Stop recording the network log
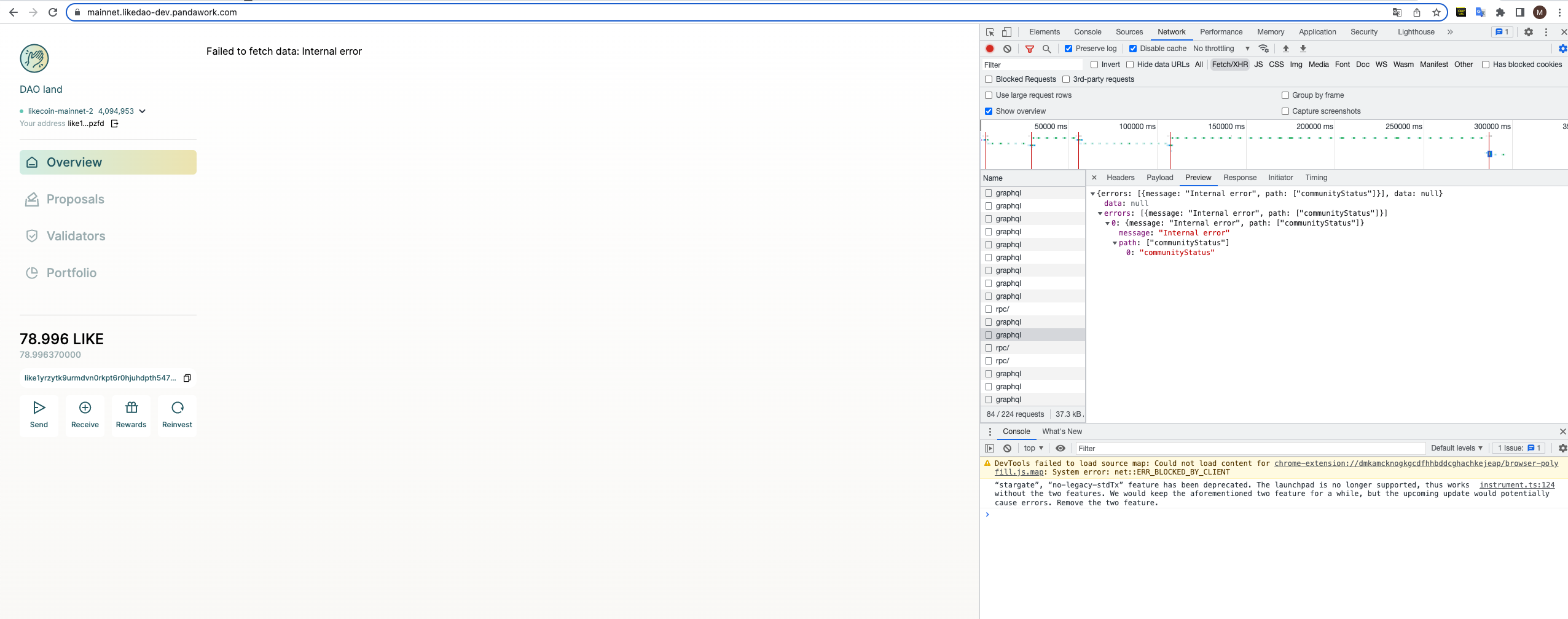This screenshot has width=1568, height=619. [x=990, y=49]
